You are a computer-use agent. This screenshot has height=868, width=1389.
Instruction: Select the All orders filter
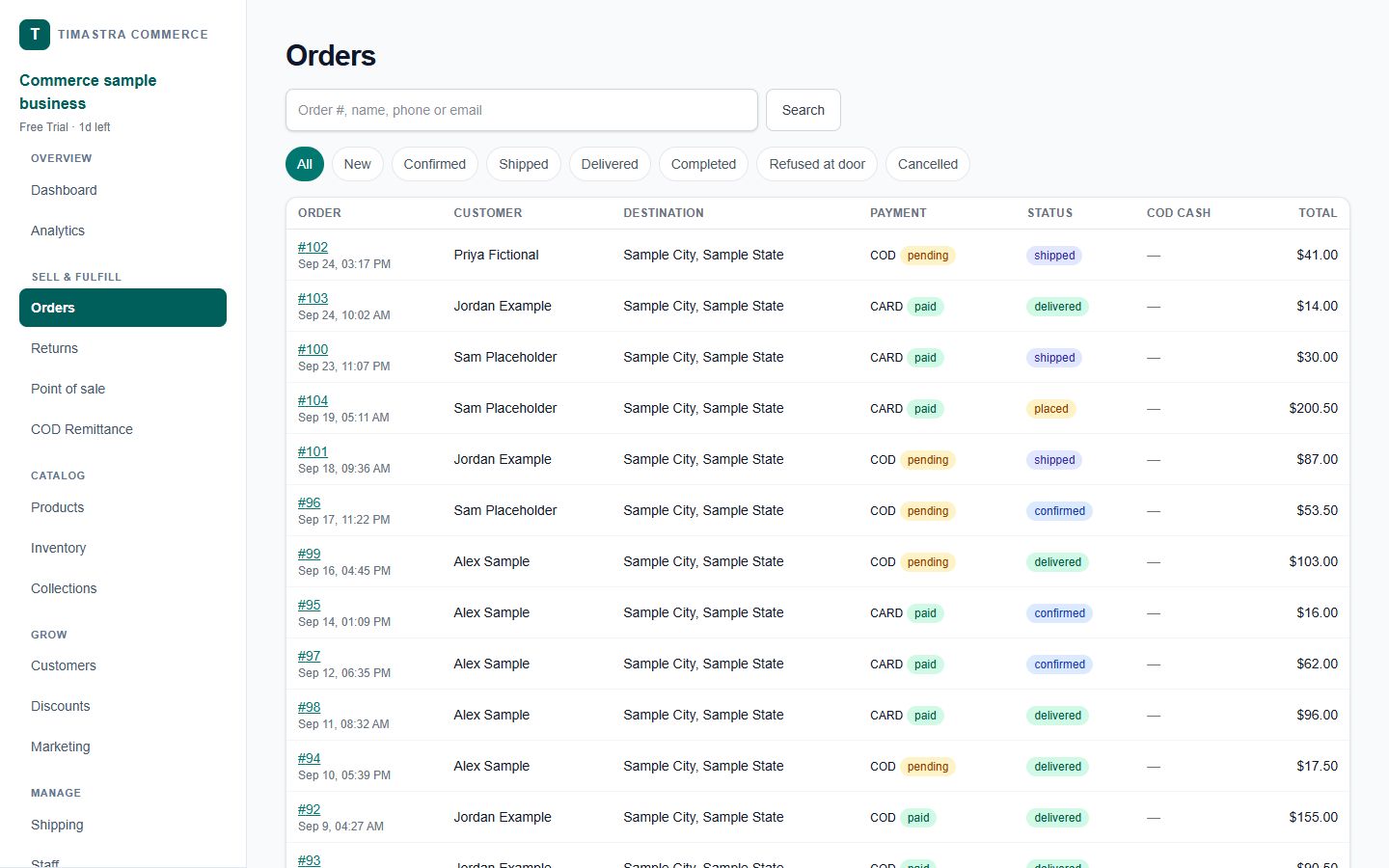[305, 164]
